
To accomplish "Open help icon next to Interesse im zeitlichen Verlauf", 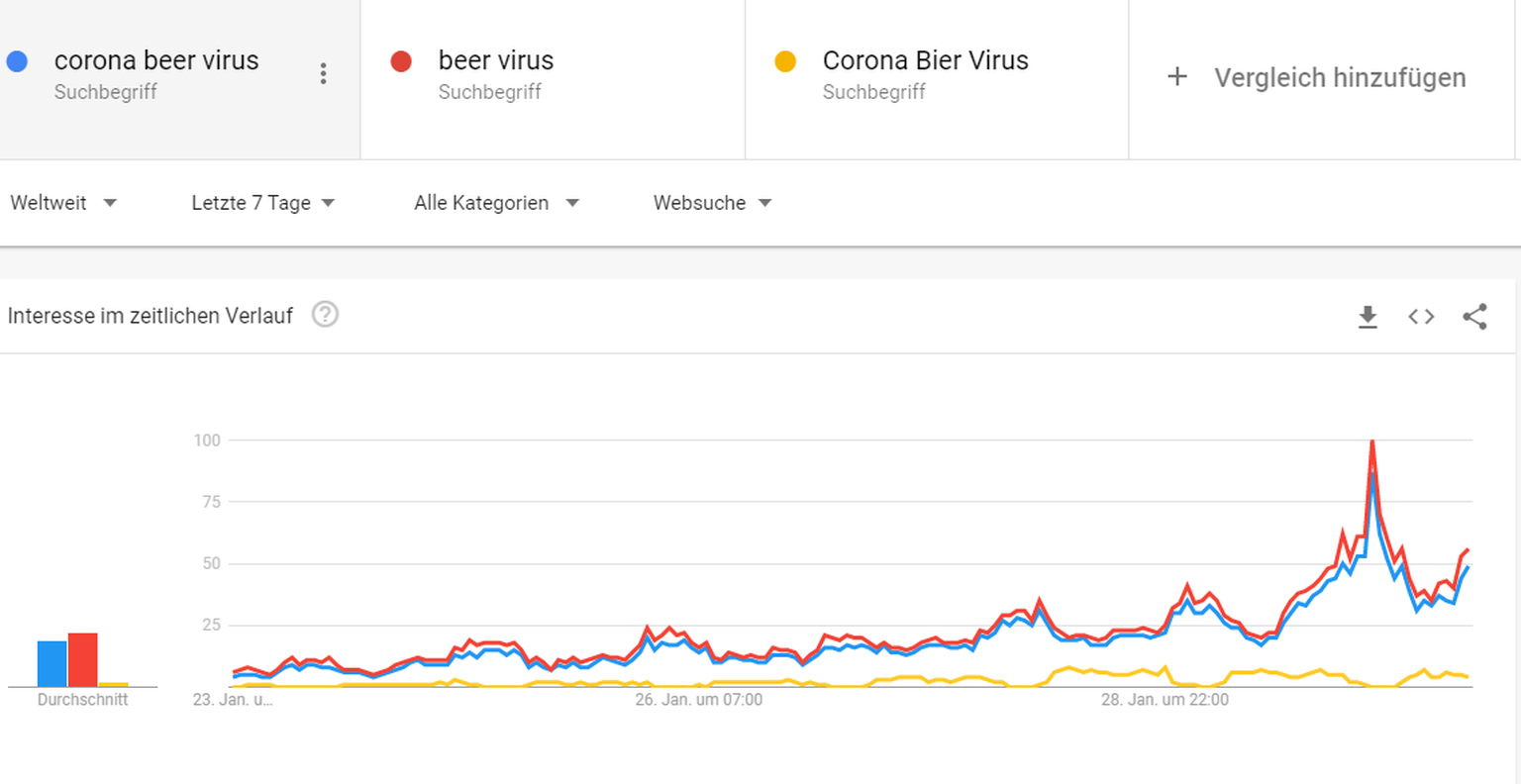I will pyautogui.click(x=325, y=315).
